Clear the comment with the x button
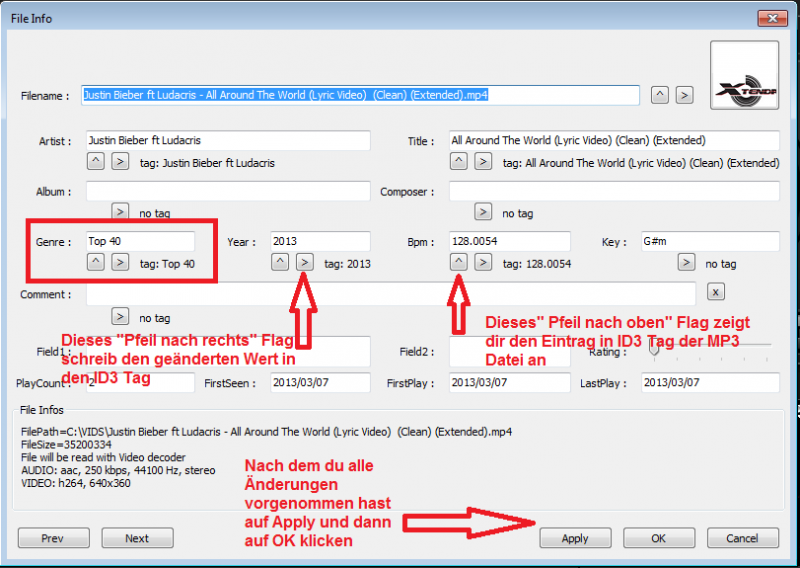The image size is (800, 568). (716, 292)
